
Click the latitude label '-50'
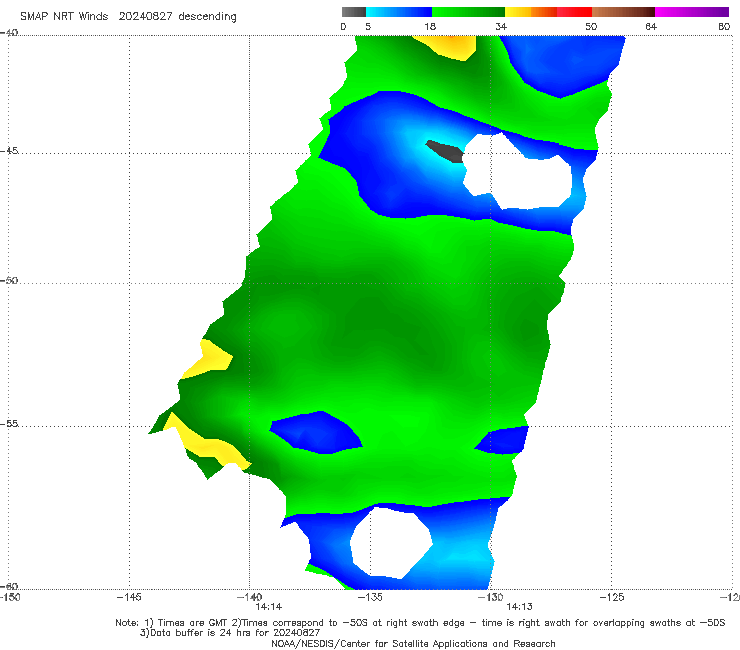pos(9,280)
